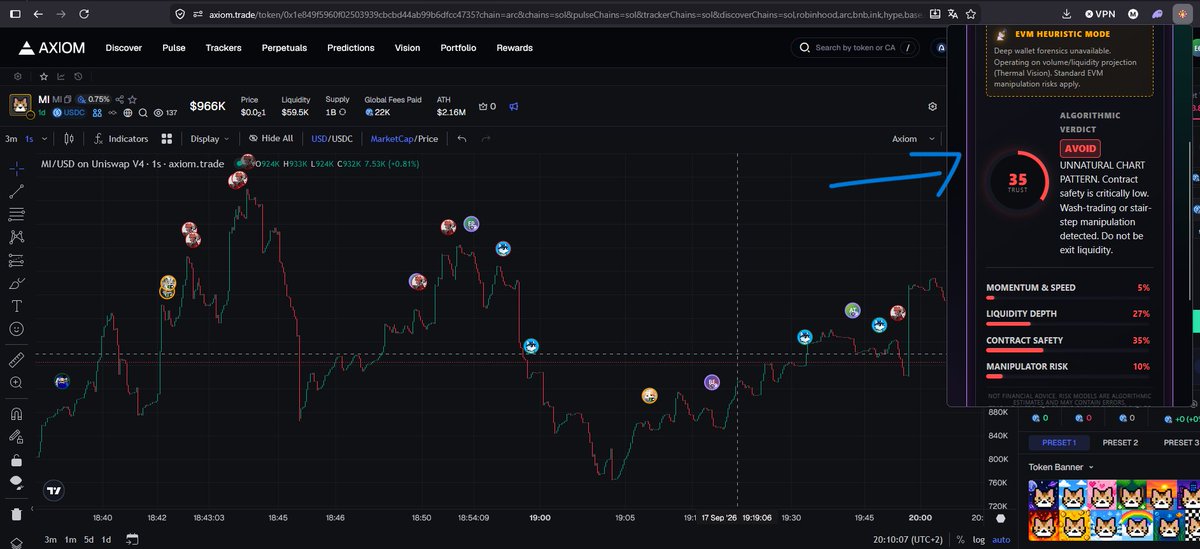Open token website via globe icon
The height and width of the screenshot is (549, 1200).
tap(129, 113)
